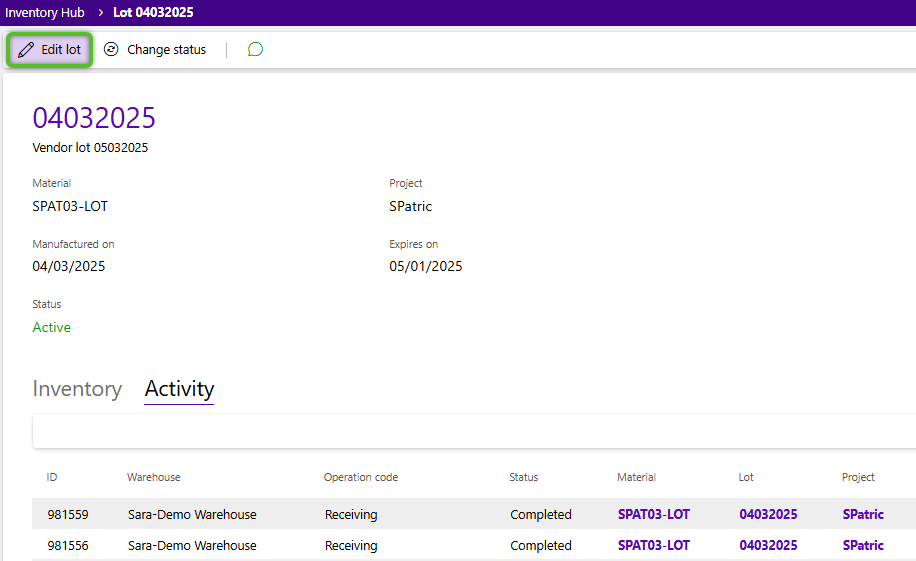Open the comments speech bubble icon

coord(255,50)
